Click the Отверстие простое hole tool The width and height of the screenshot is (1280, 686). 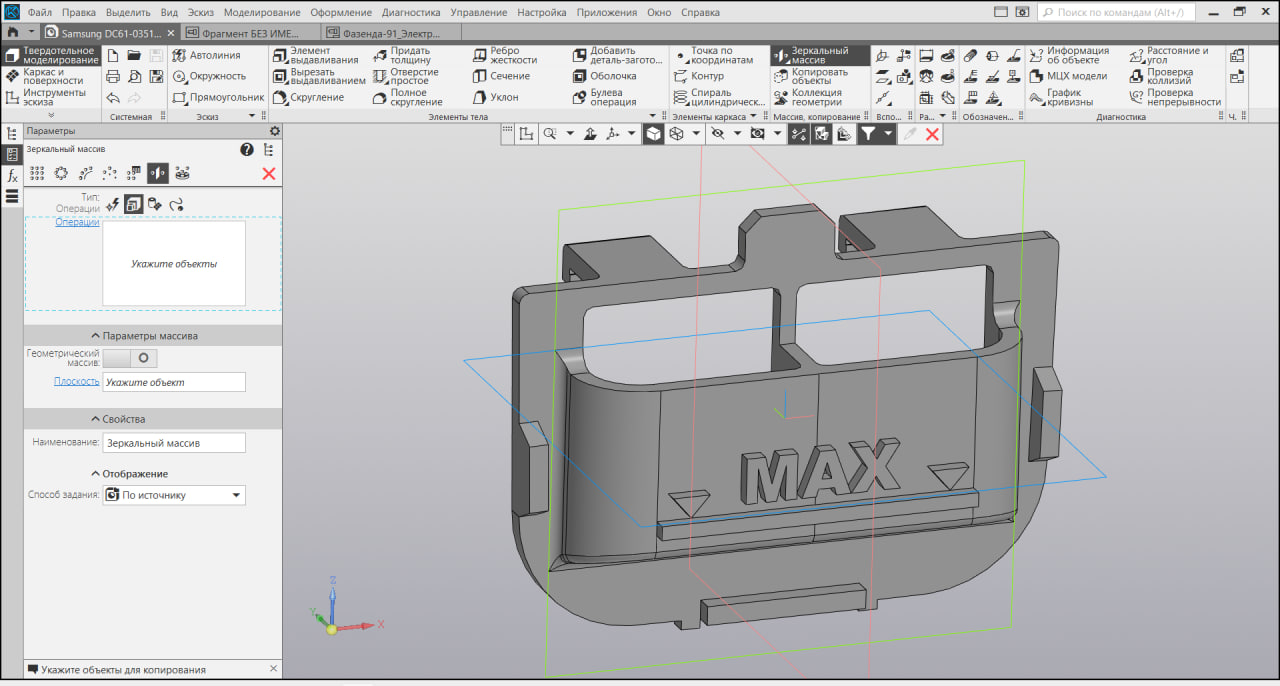[x=406, y=76]
